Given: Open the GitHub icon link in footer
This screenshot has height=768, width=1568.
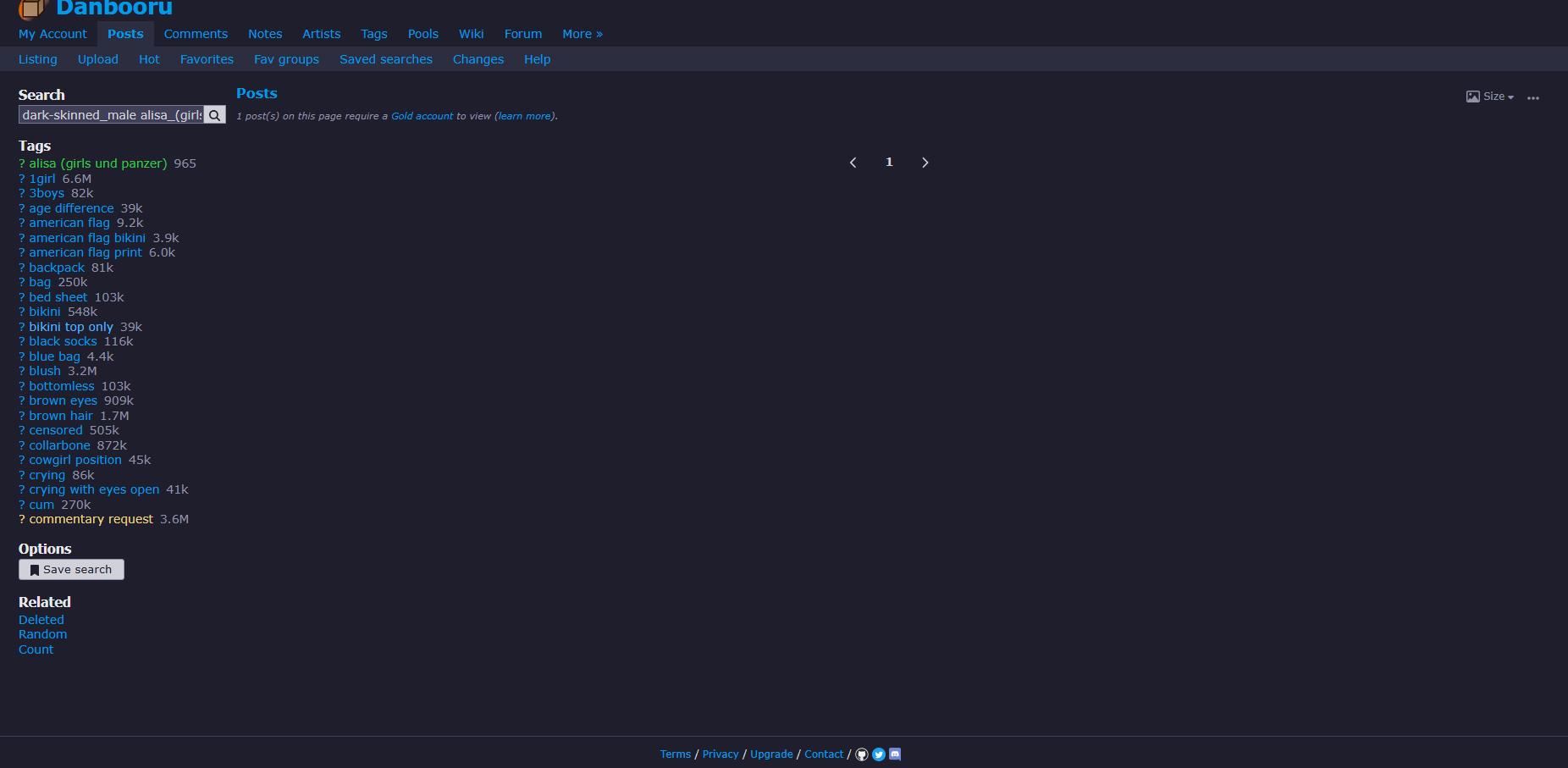Looking at the screenshot, I should (x=862, y=754).
